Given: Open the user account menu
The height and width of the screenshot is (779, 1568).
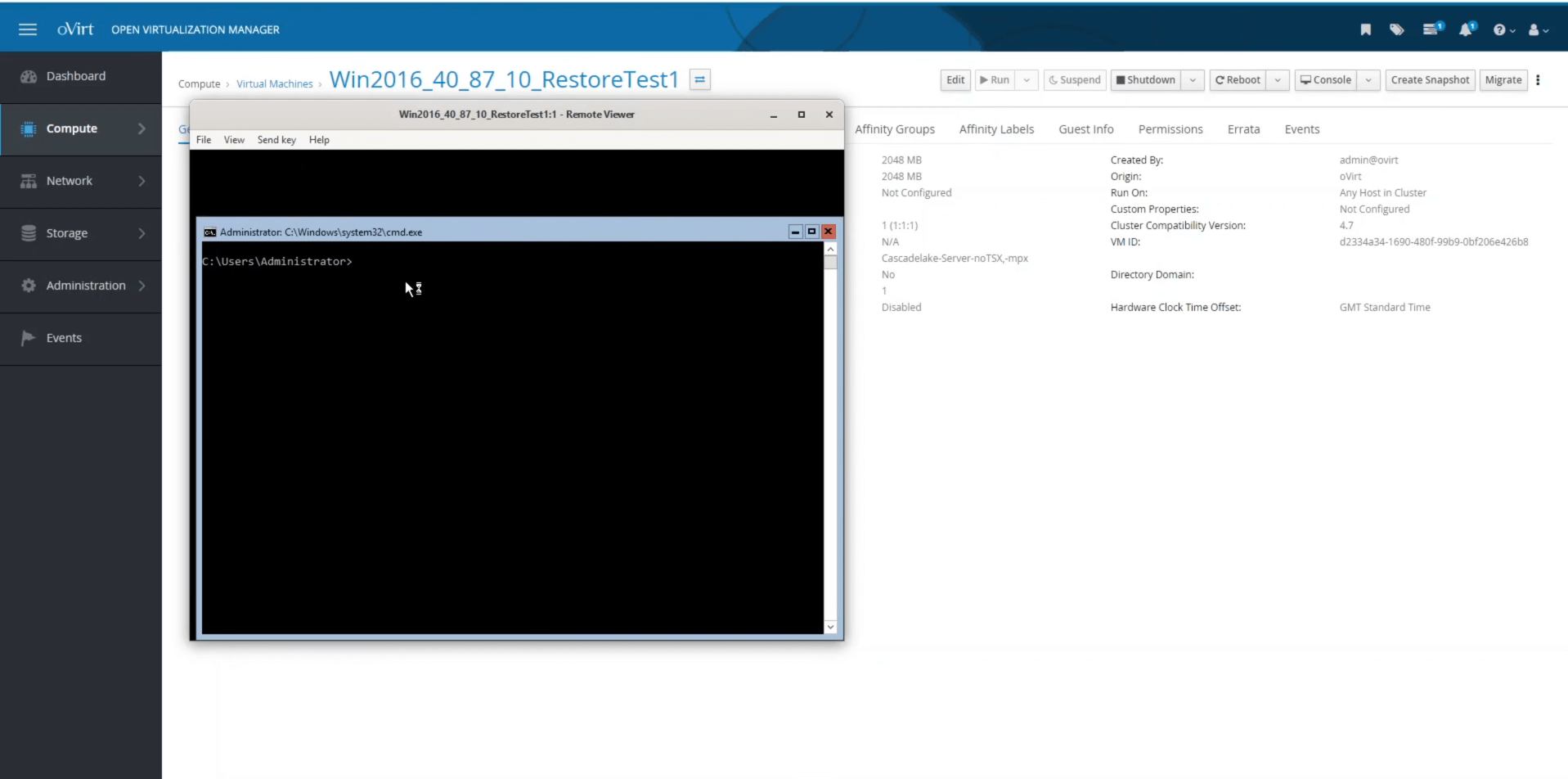Looking at the screenshot, I should tap(1539, 30).
